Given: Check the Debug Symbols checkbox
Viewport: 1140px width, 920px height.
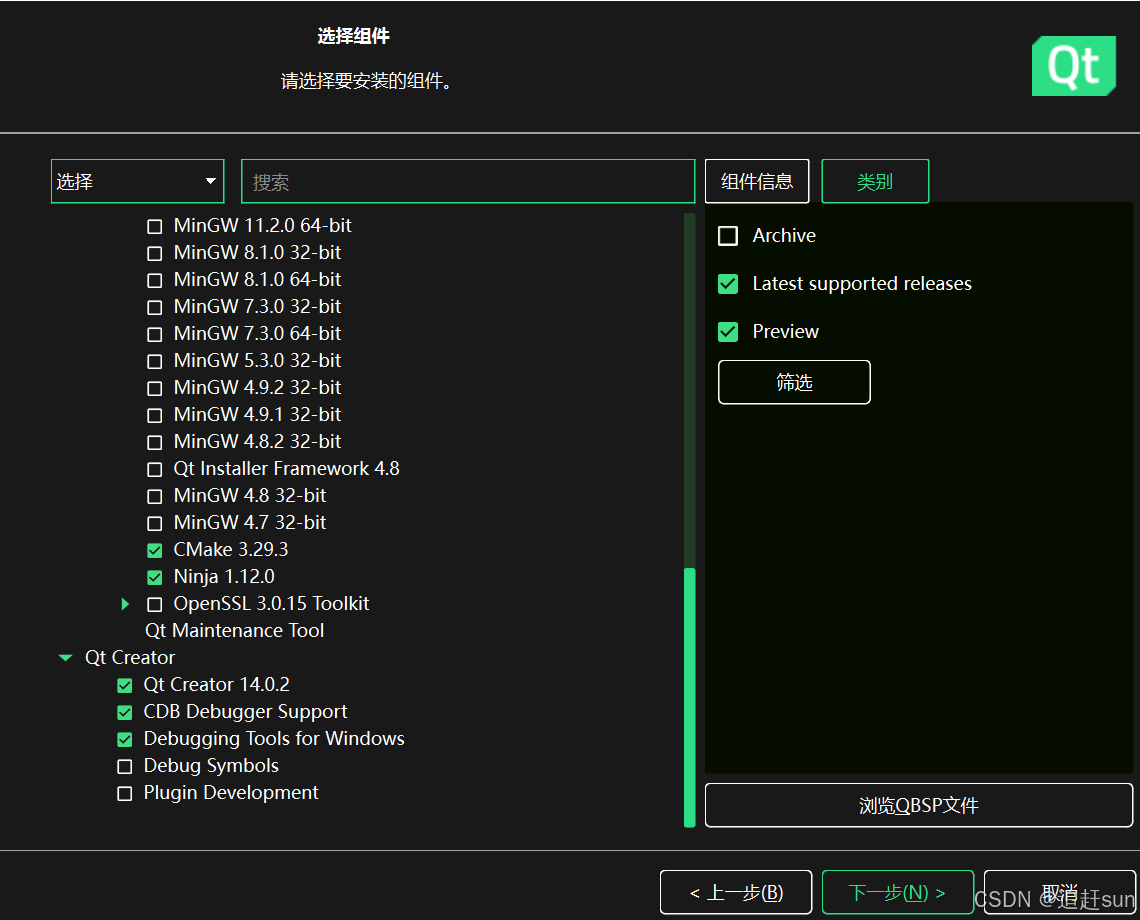Looking at the screenshot, I should 125,767.
